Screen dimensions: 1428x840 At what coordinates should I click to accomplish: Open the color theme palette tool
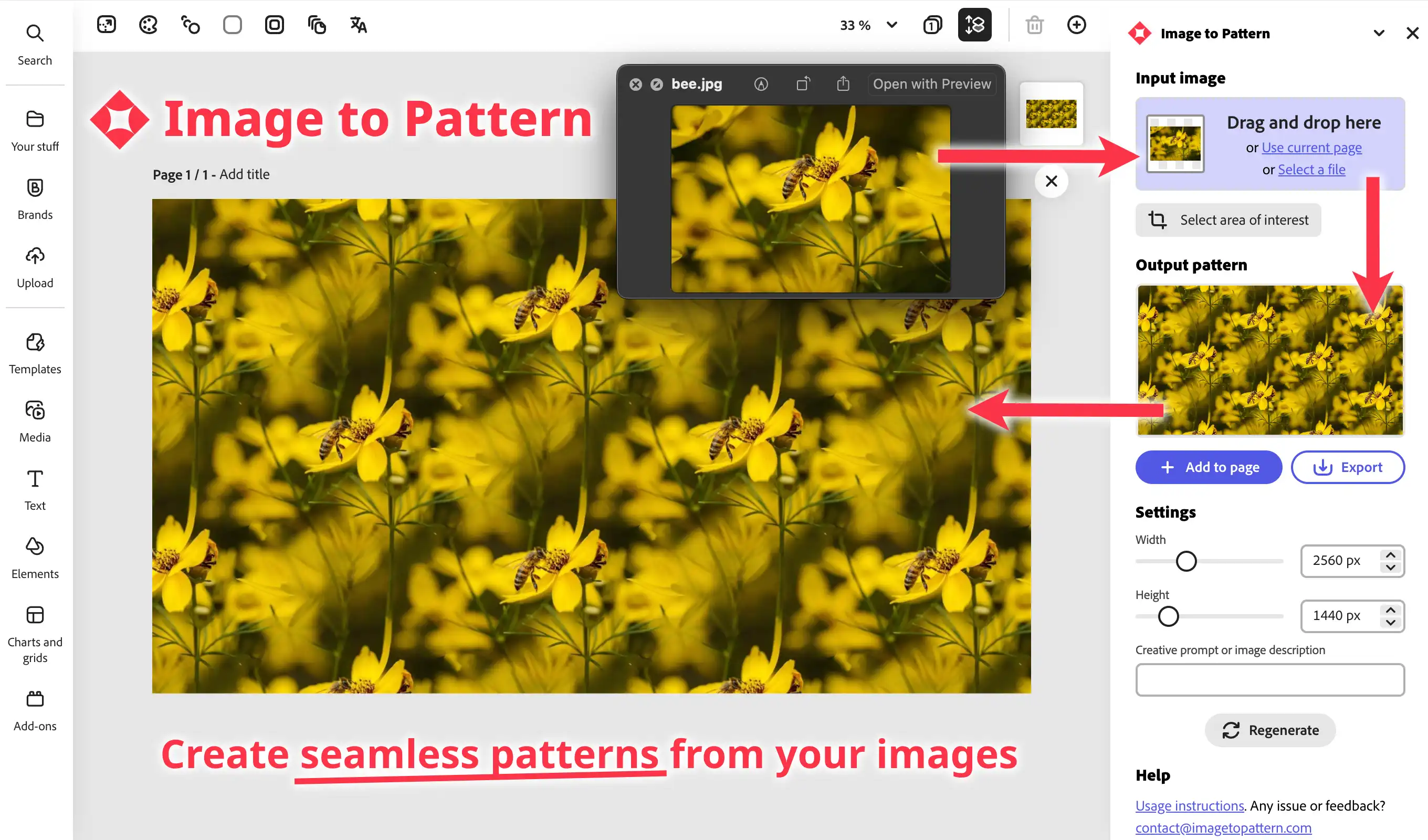148,24
